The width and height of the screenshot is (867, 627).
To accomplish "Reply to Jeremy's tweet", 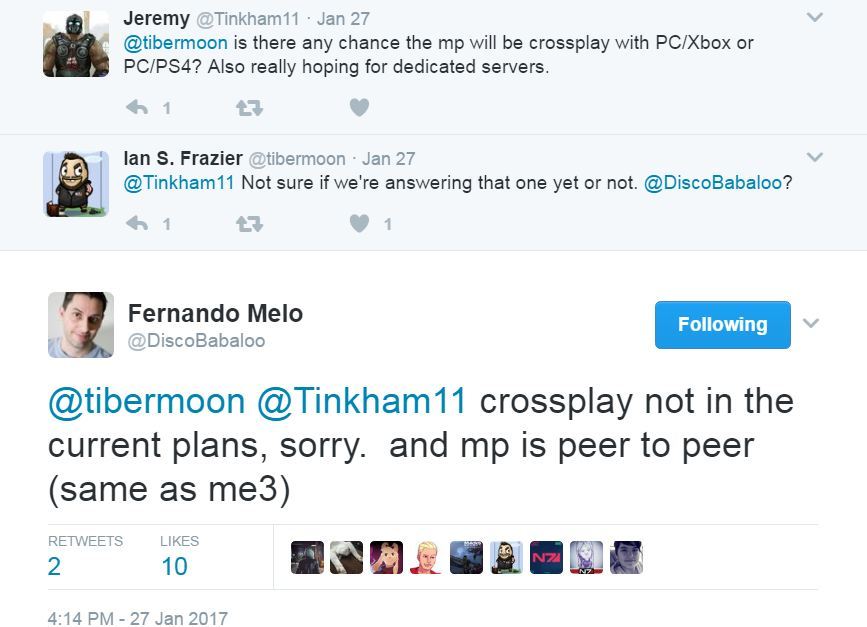I will point(138,107).
